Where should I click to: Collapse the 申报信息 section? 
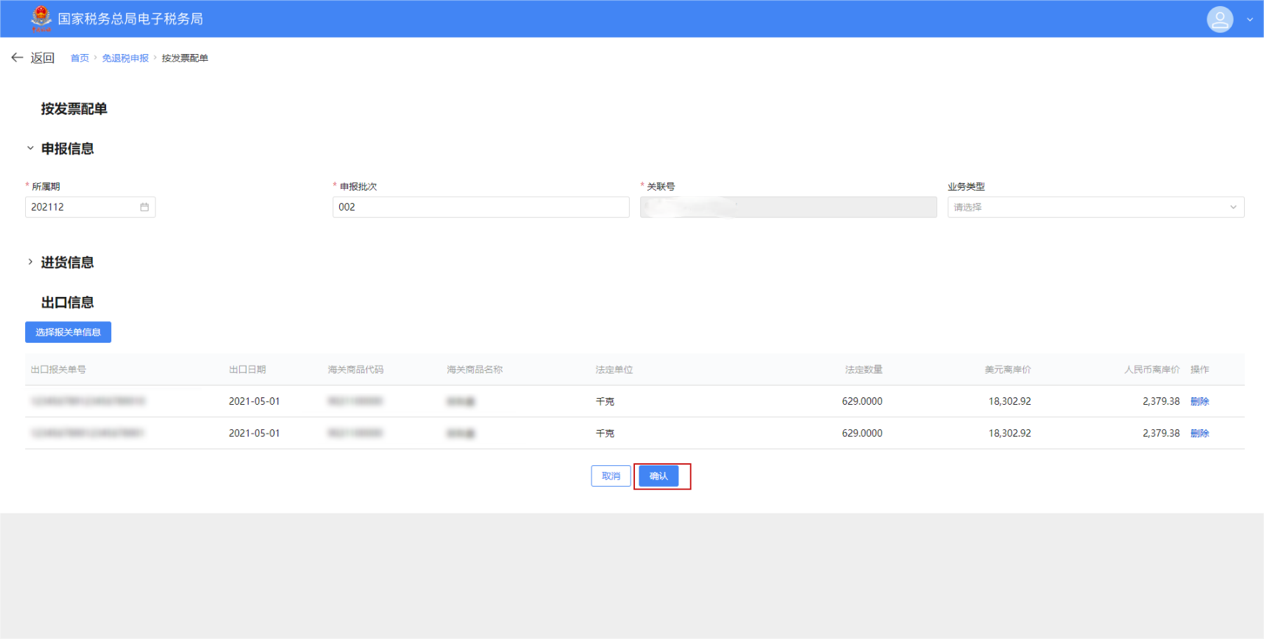30,148
